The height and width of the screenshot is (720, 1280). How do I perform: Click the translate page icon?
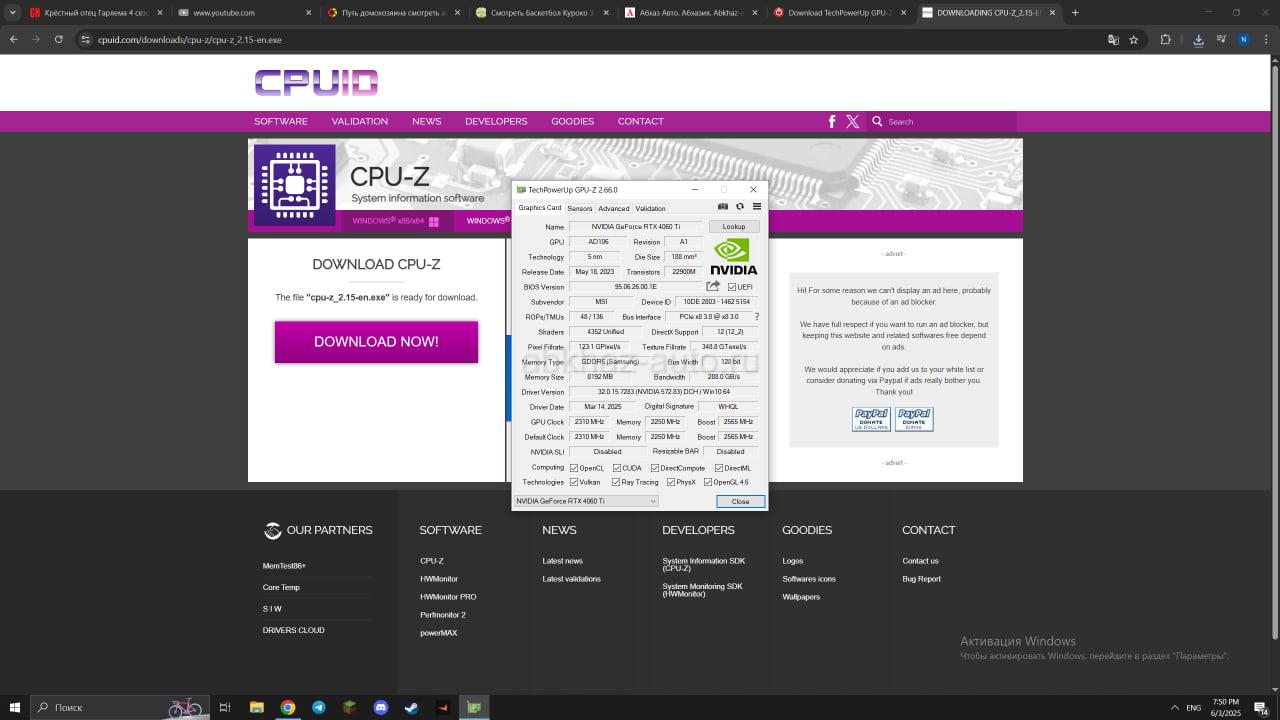1113,40
